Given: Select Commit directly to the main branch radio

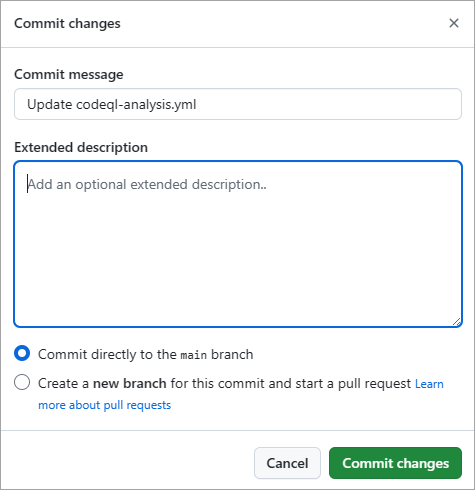Looking at the screenshot, I should [22, 353].
